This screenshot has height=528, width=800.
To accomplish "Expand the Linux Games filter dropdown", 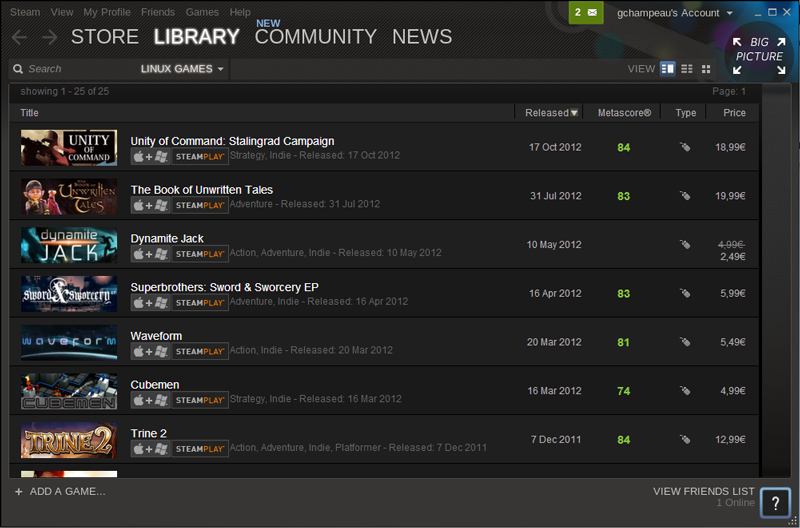I will (183, 69).
